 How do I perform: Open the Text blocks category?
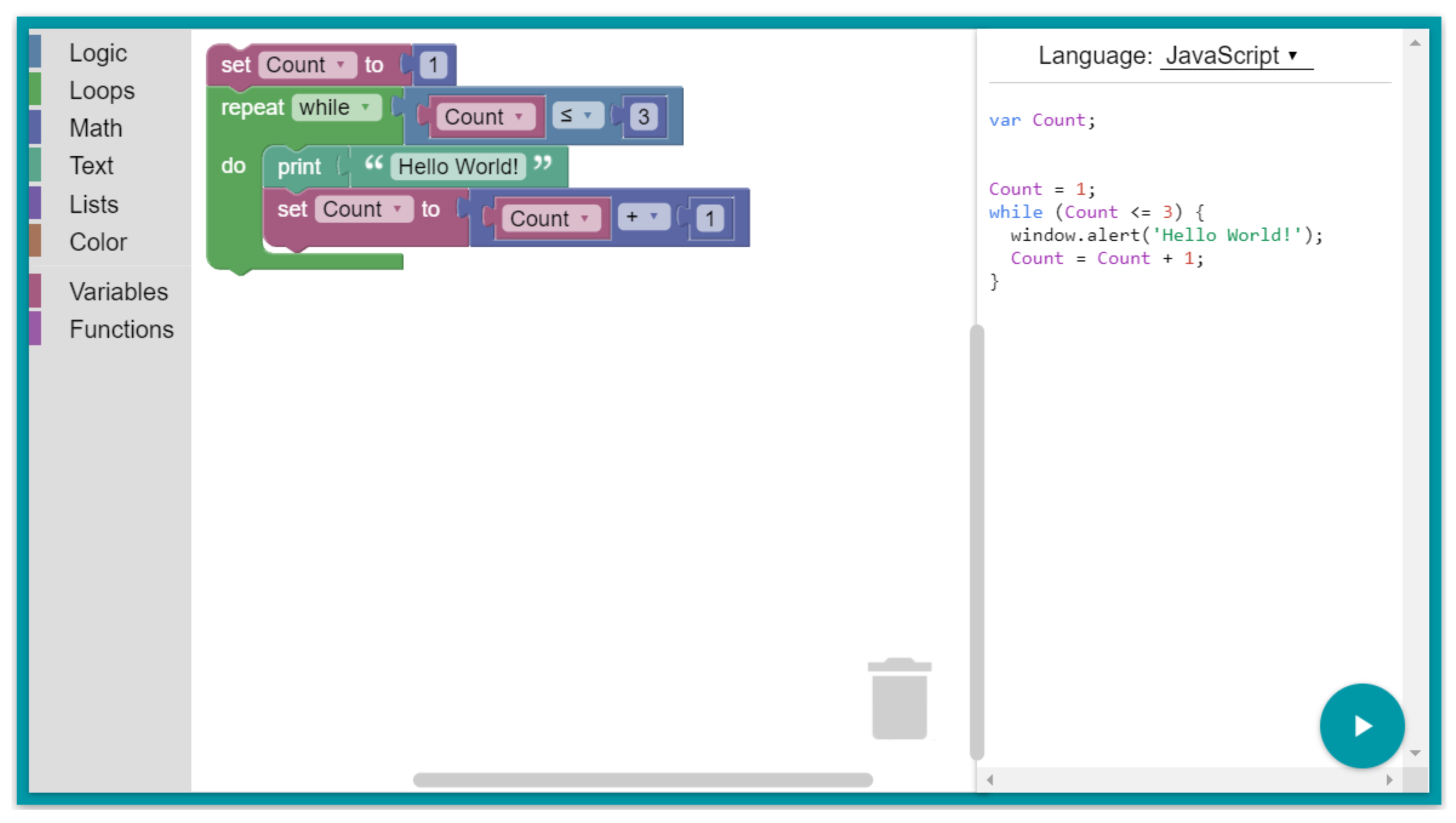(91, 166)
